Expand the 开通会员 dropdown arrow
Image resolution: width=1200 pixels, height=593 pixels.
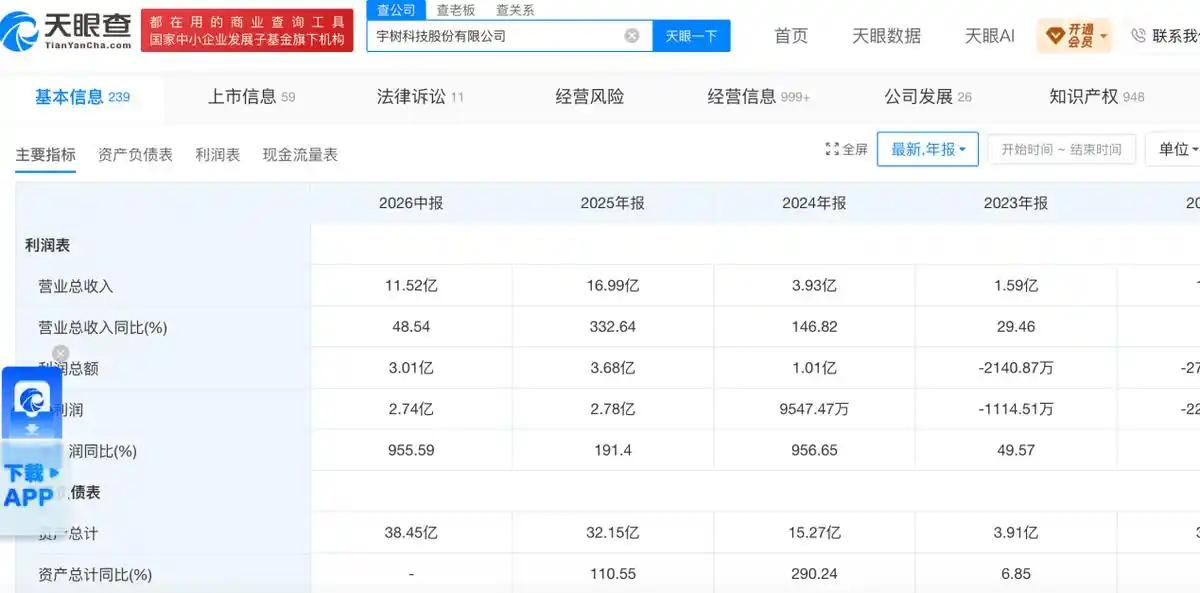[1103, 37]
